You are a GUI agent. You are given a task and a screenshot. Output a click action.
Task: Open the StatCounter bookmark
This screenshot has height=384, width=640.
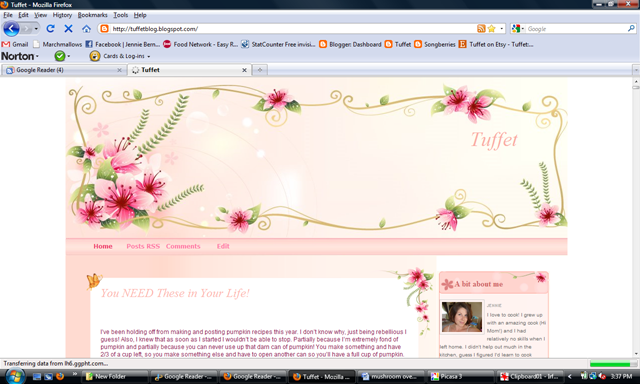pos(278,44)
